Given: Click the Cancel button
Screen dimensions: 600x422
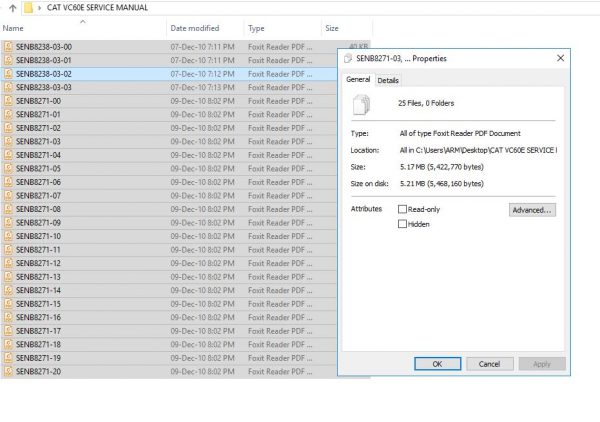Looking at the screenshot, I should click(x=489, y=364).
